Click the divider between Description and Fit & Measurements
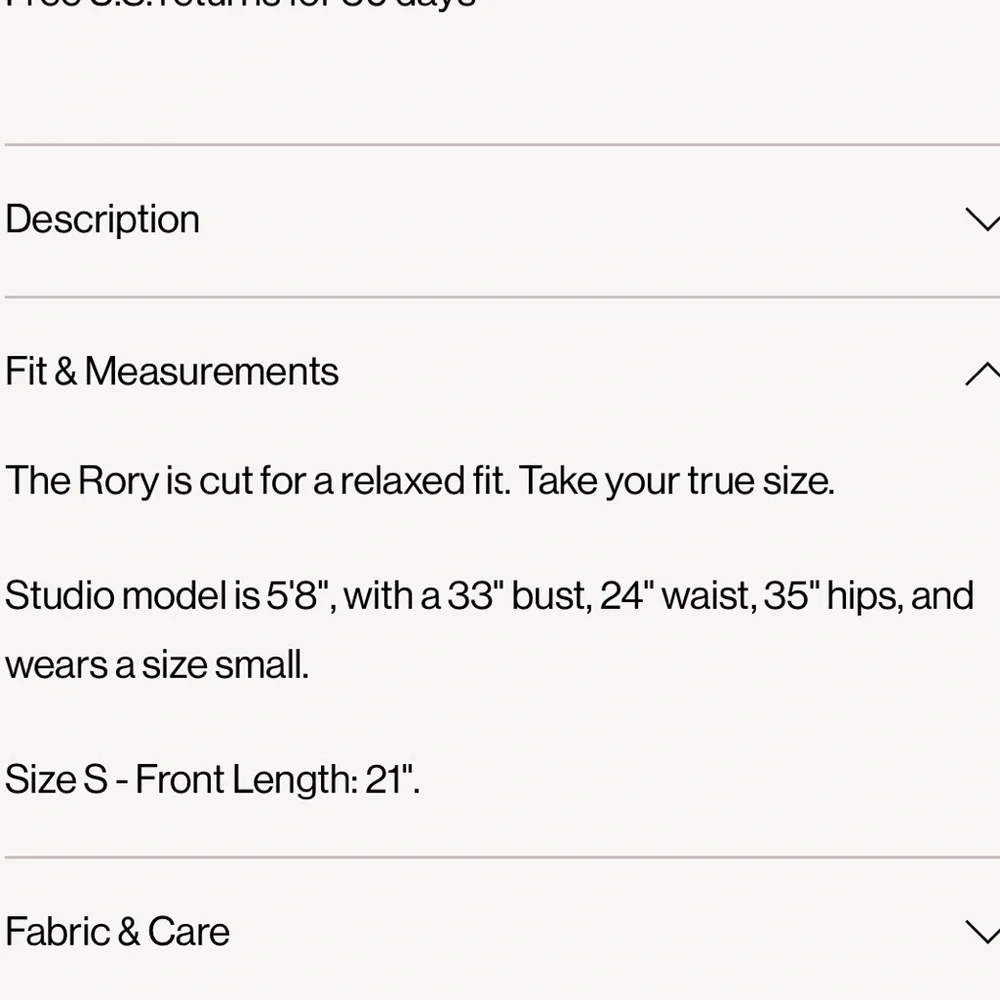 [500, 297]
